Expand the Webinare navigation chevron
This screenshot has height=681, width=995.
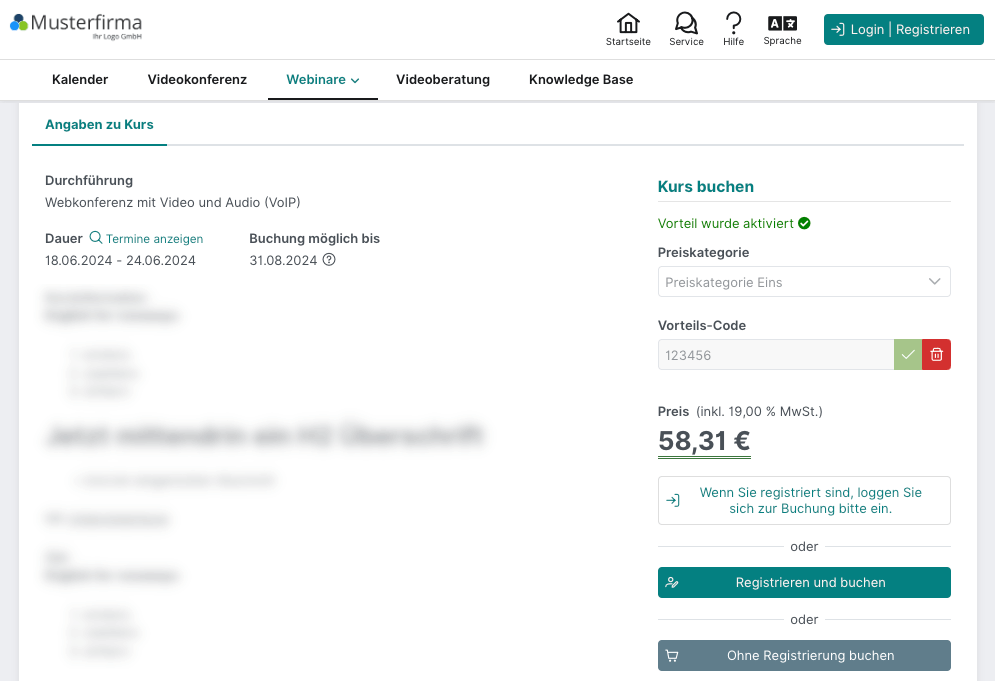pyautogui.click(x=355, y=79)
